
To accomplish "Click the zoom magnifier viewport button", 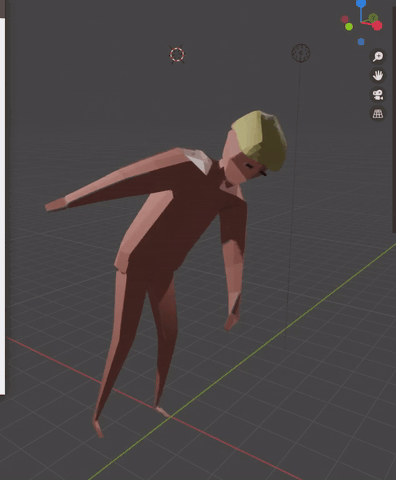I will [x=378, y=56].
